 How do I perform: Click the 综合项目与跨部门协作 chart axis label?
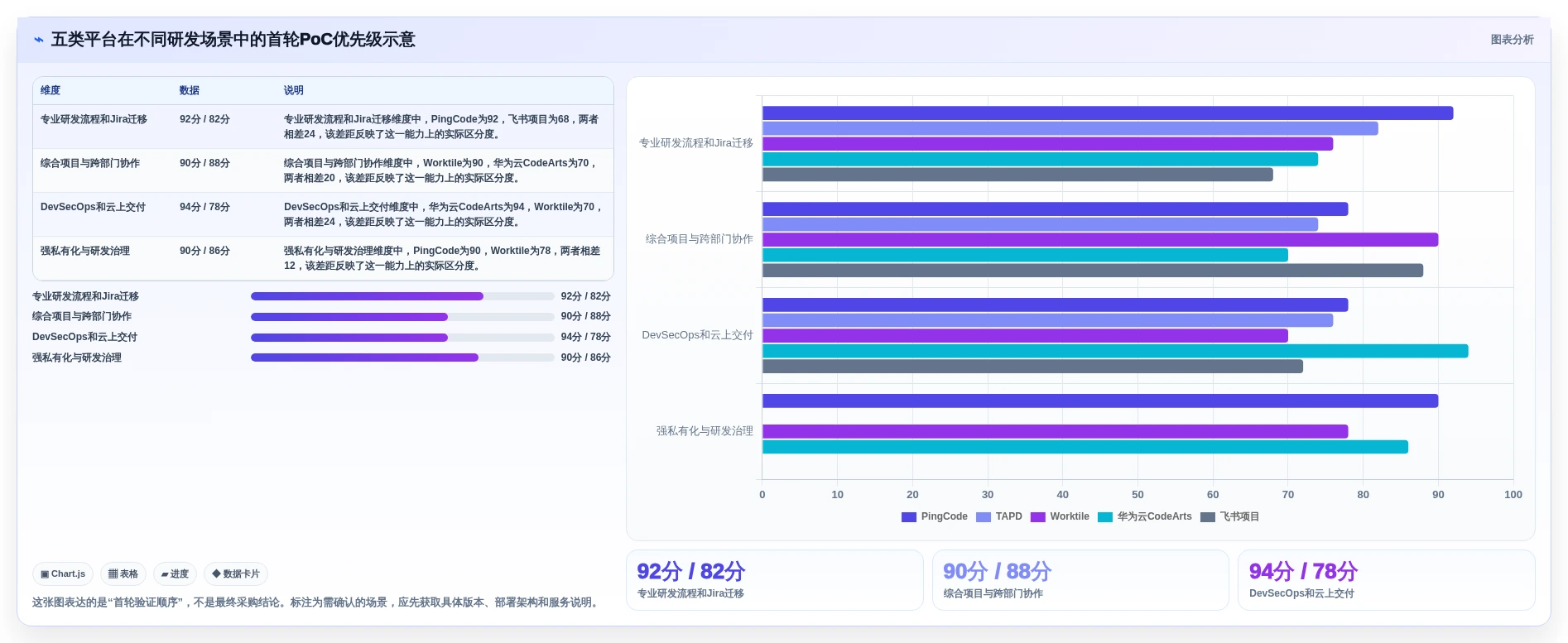coord(700,239)
